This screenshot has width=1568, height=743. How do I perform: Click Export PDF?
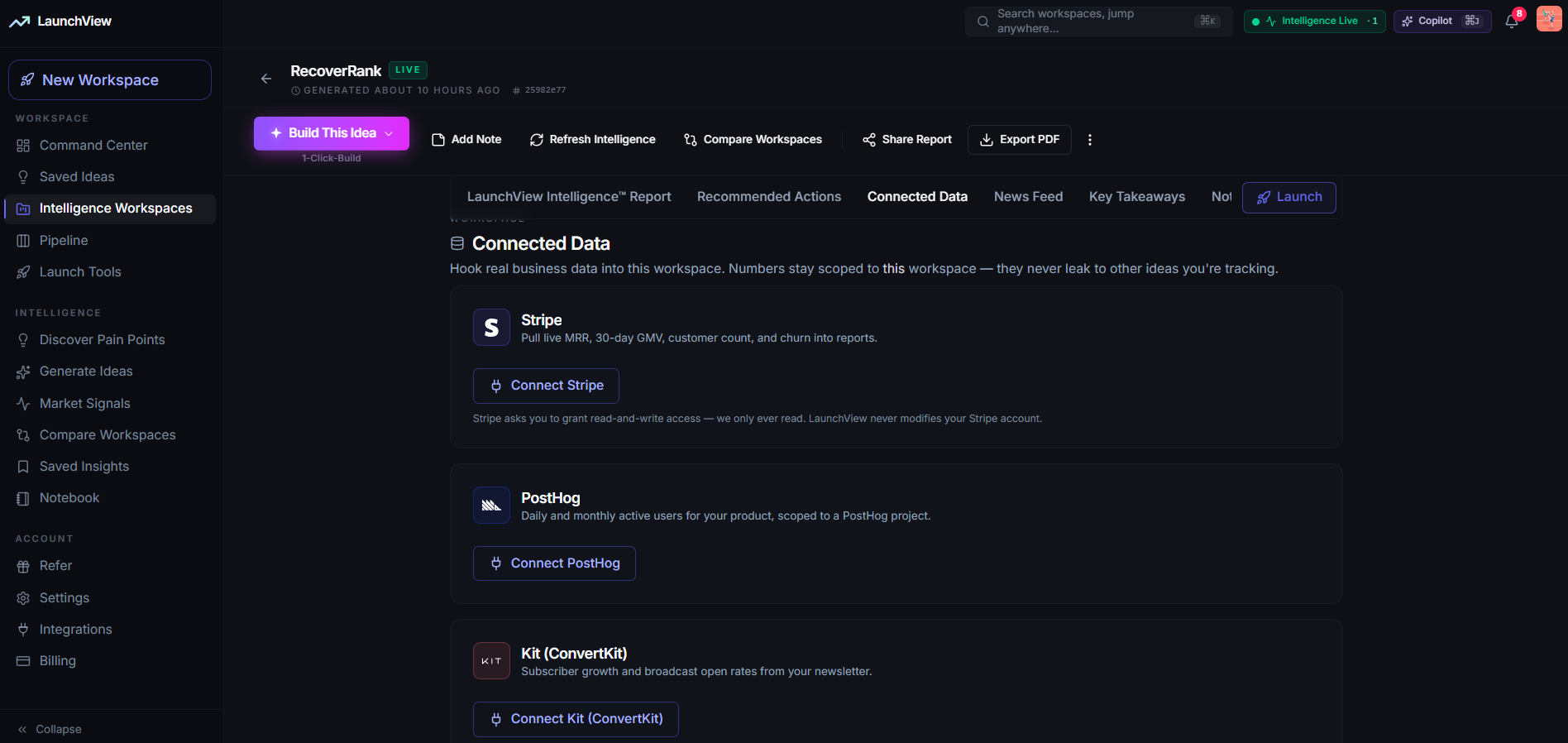pos(1020,140)
